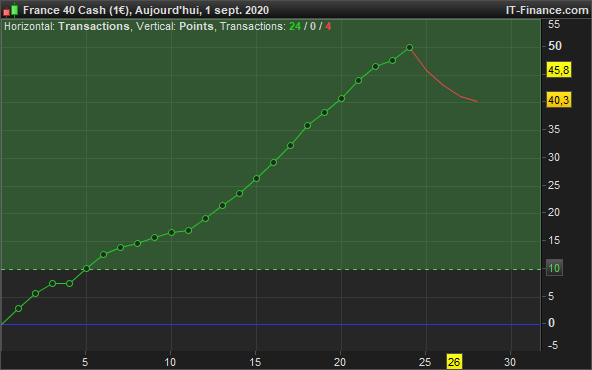Click the data point at transaction 15
Screen dimensions: 592x370
click(256, 179)
